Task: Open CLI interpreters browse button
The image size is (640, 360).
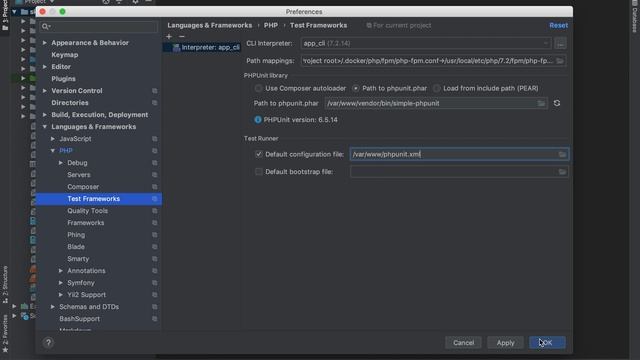Action: click(560, 43)
